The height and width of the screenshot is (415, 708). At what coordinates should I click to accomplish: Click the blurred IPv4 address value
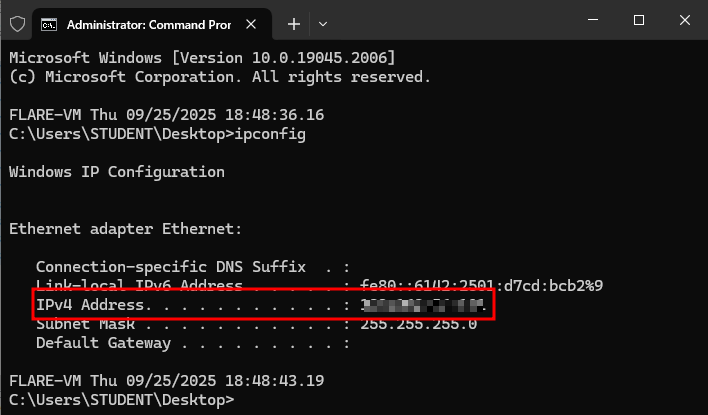coord(423,304)
